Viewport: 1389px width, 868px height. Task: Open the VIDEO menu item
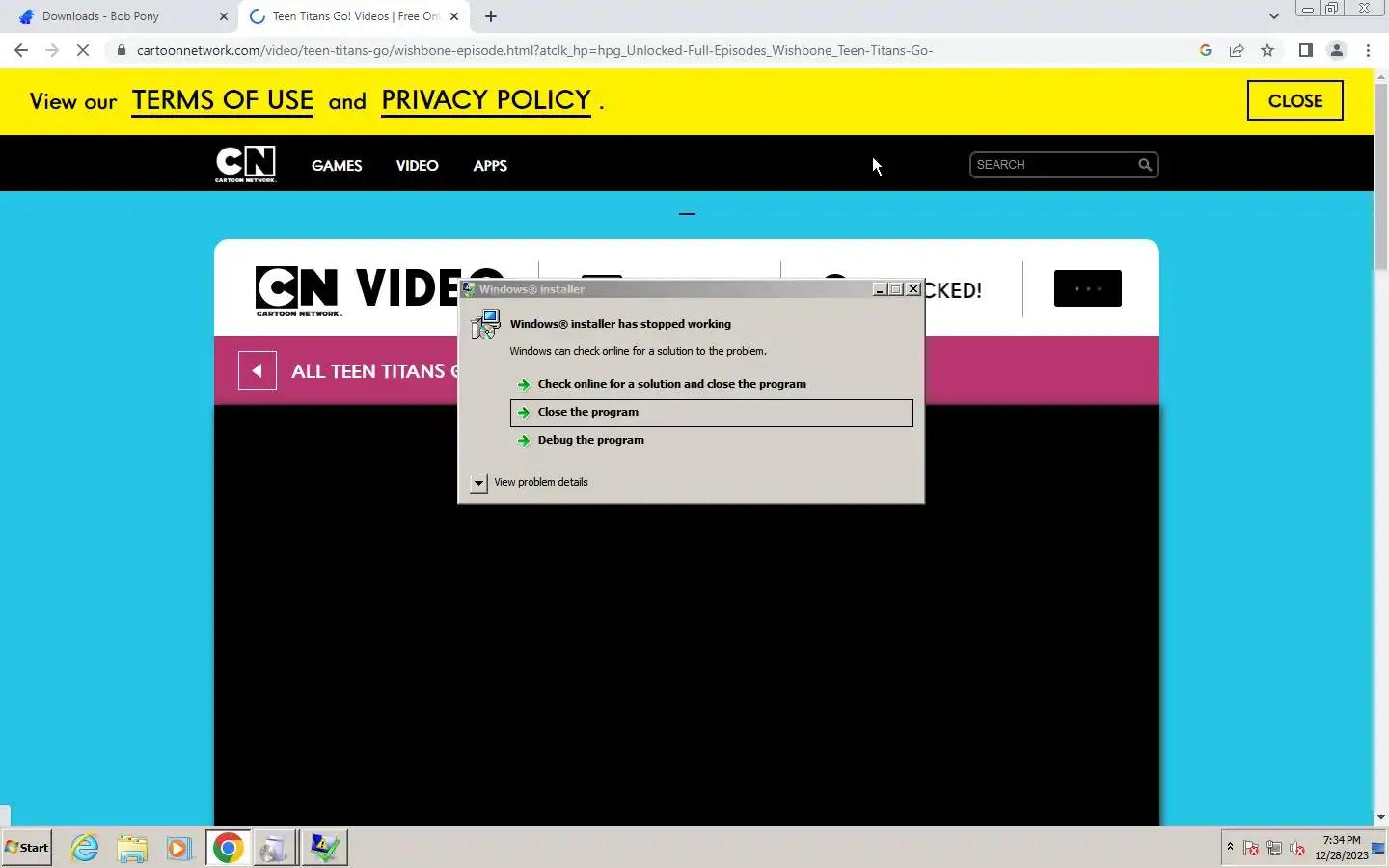[417, 166]
